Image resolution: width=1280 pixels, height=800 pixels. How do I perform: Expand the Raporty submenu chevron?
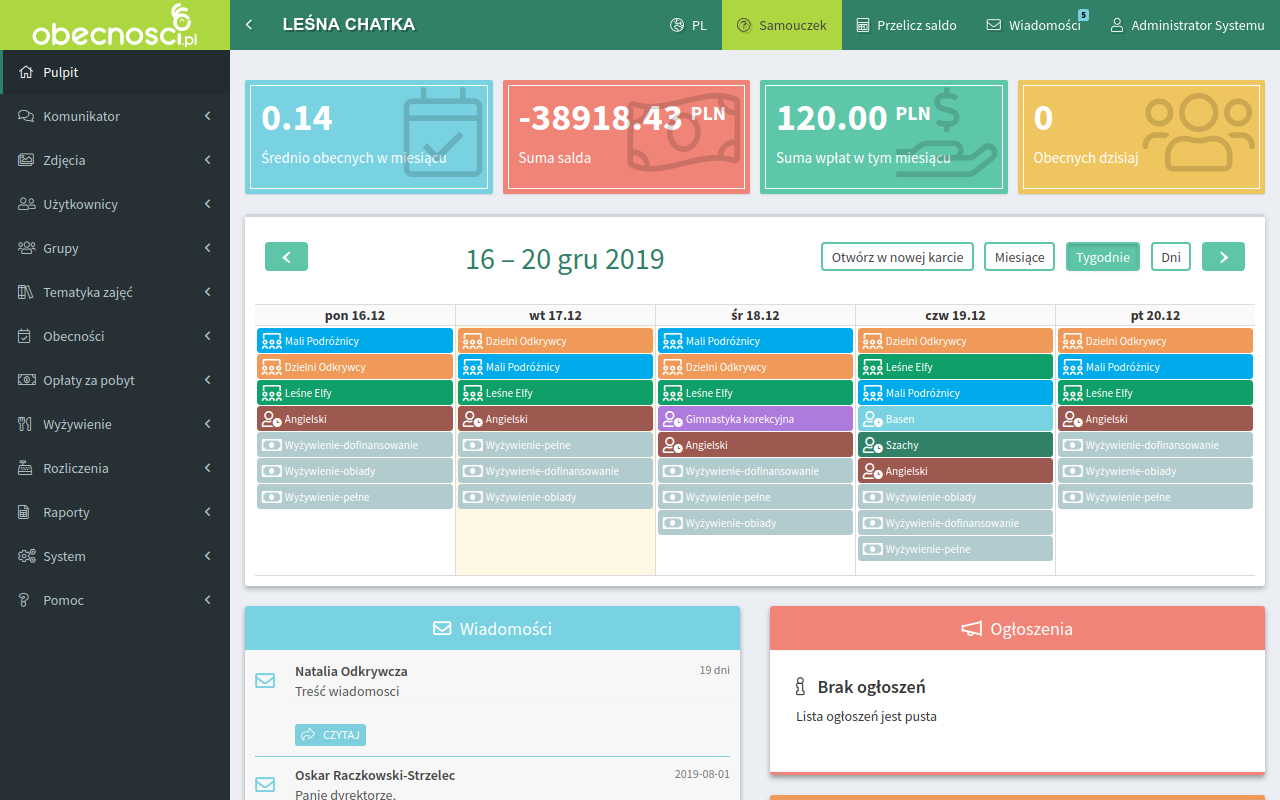pyautogui.click(x=207, y=512)
